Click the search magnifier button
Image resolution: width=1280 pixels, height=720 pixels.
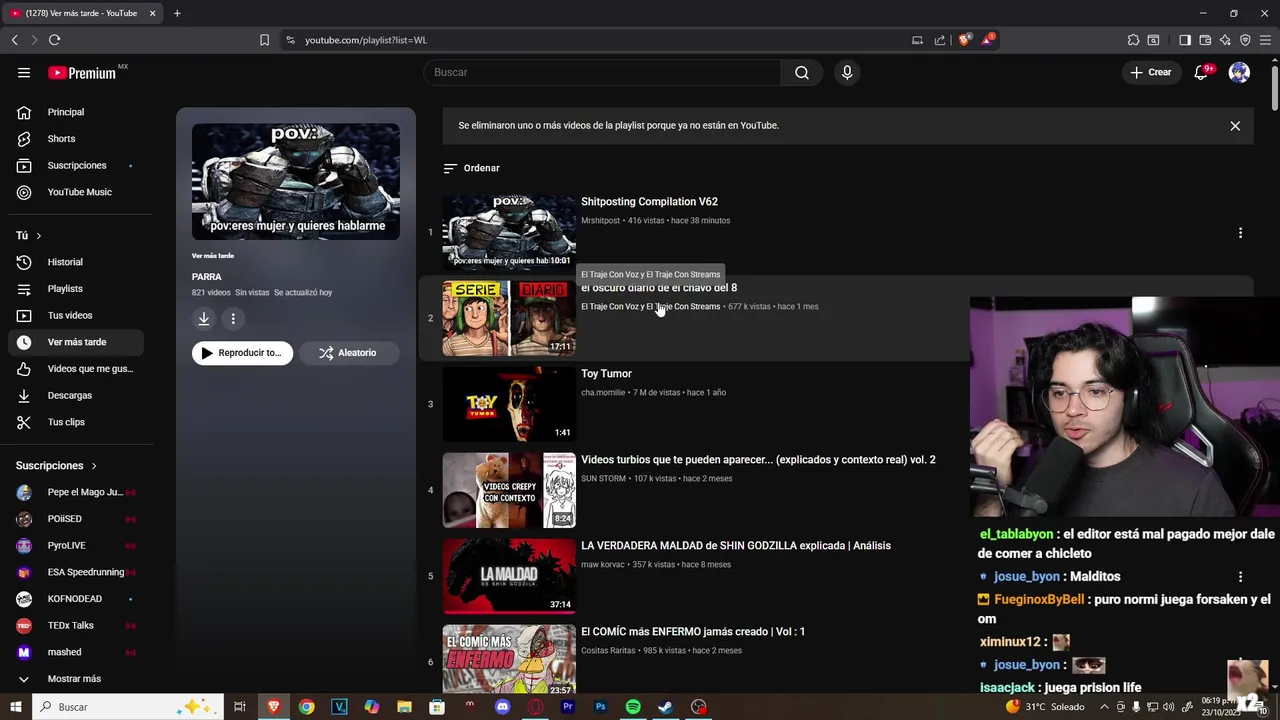point(802,72)
